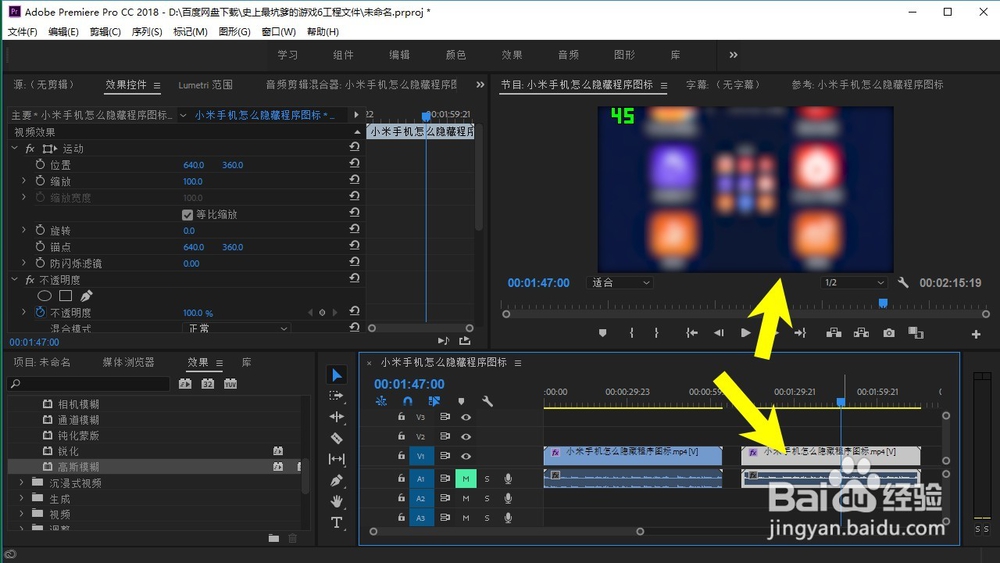Open the zoom level fit dropdown
The image size is (1000, 563).
(620, 282)
